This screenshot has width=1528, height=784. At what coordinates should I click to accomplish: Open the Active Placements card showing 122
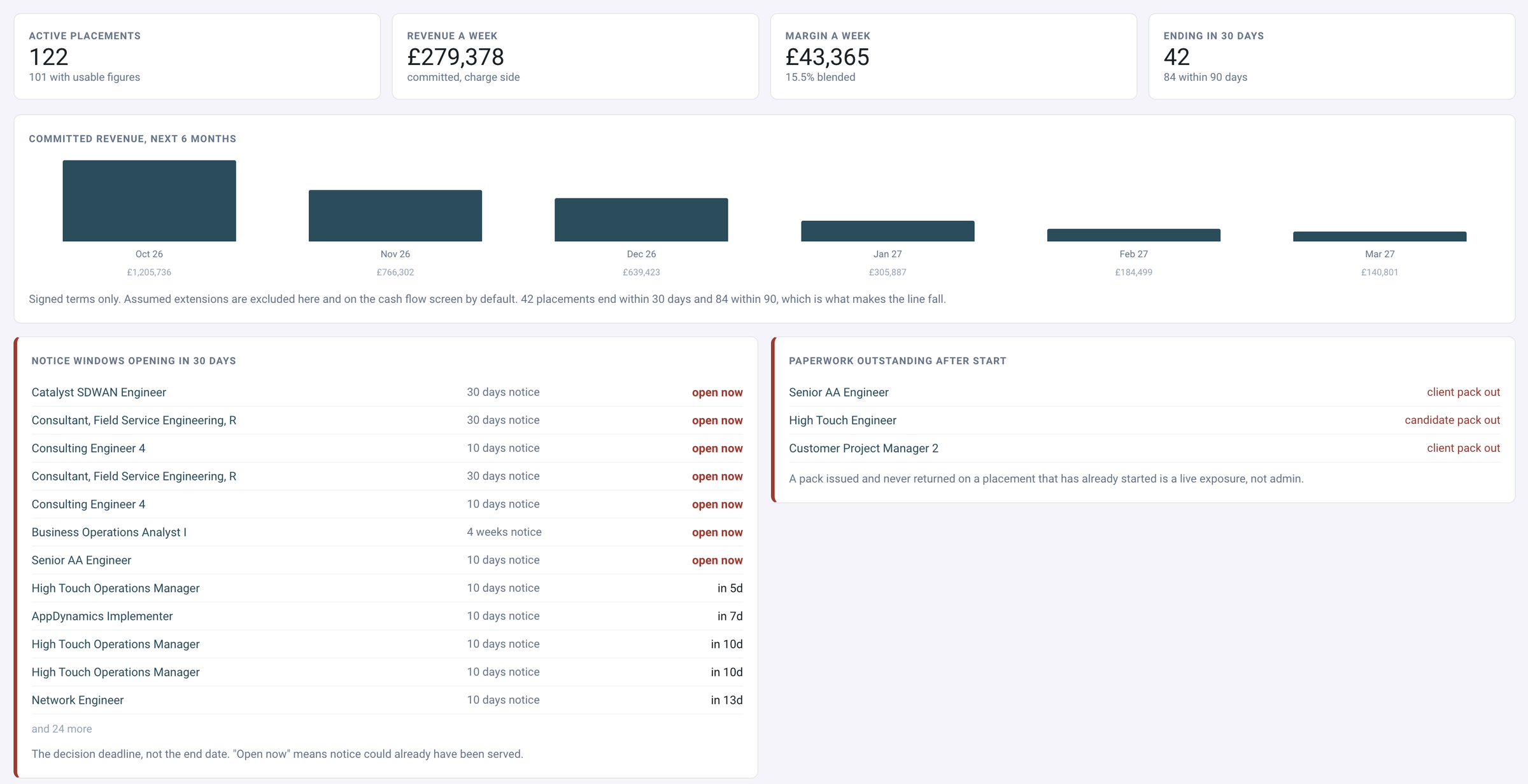click(x=197, y=57)
